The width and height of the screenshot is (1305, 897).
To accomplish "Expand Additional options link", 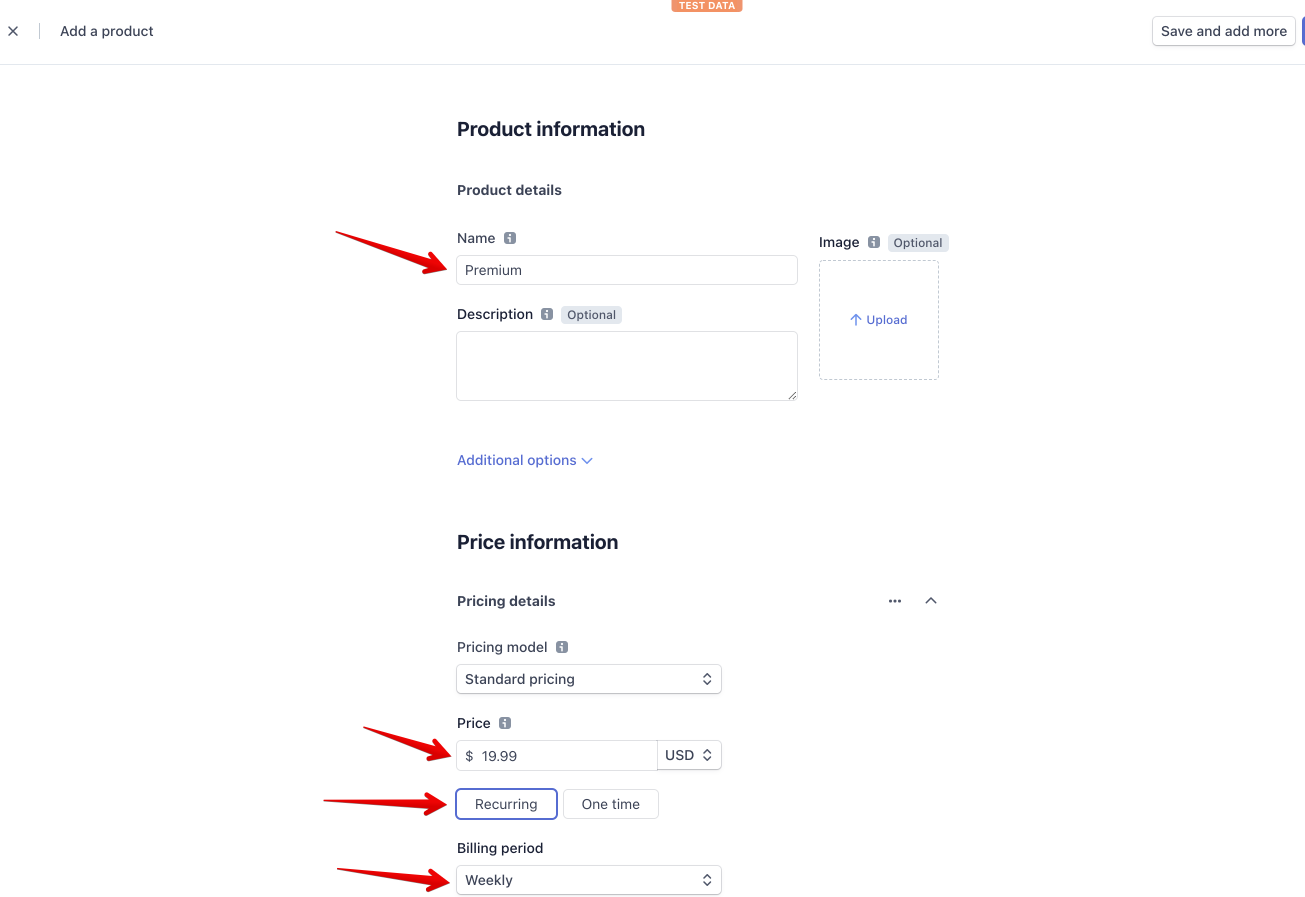I will (525, 460).
